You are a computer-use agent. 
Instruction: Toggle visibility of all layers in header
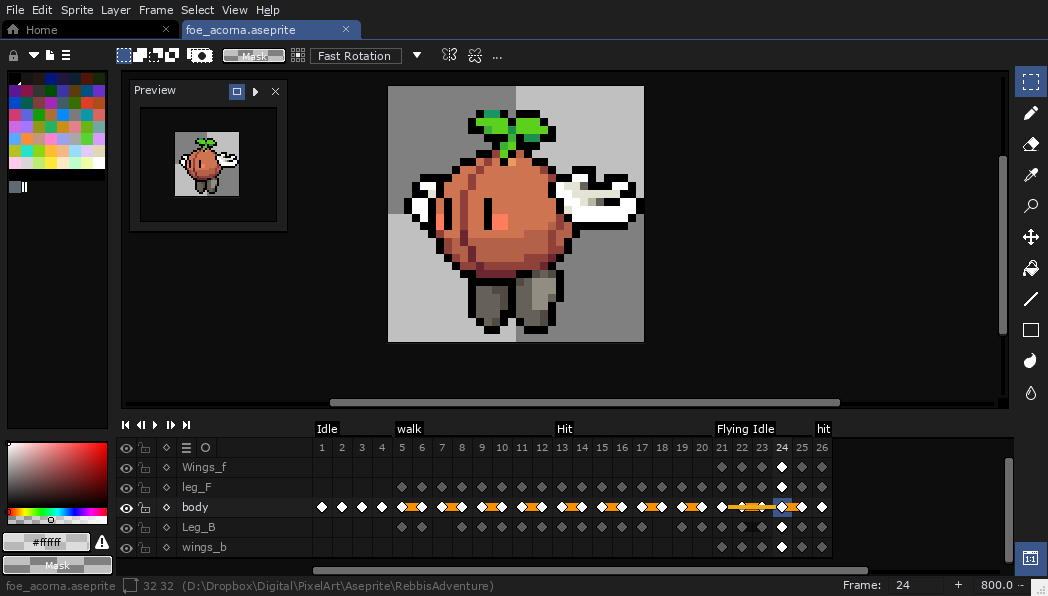pos(126,448)
